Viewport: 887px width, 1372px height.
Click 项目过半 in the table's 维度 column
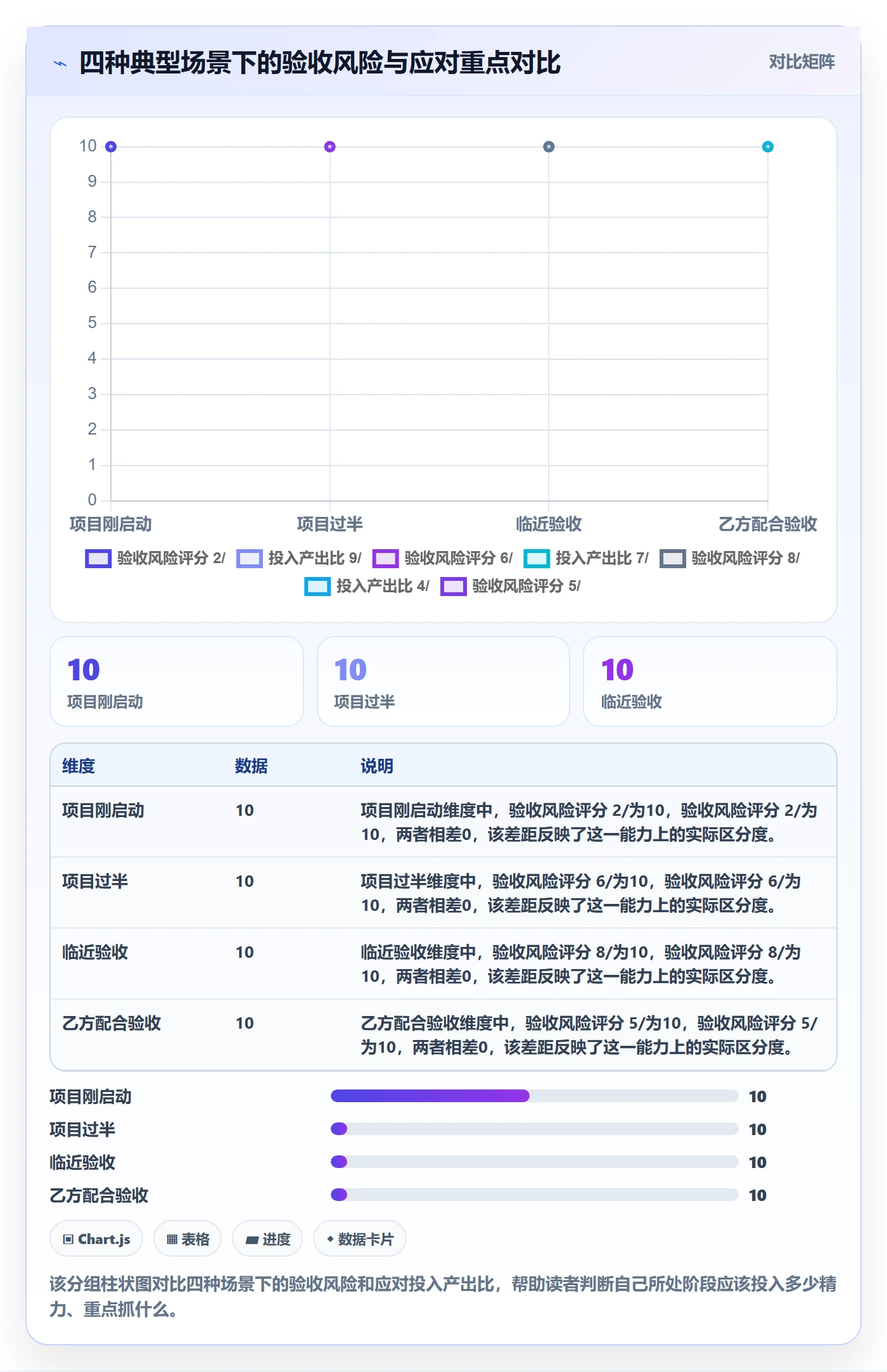[95, 881]
